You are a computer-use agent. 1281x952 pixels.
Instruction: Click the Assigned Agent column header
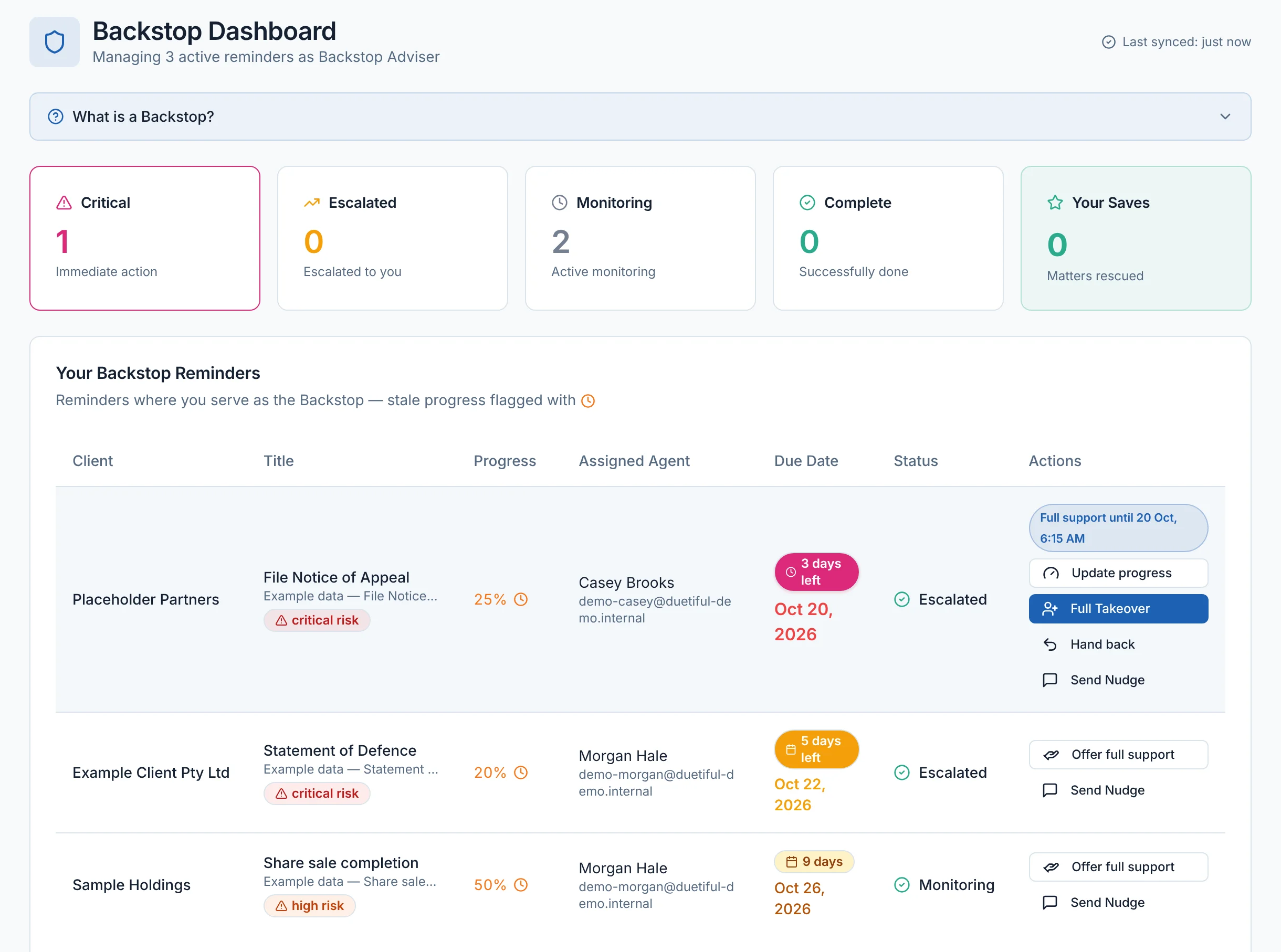click(634, 461)
